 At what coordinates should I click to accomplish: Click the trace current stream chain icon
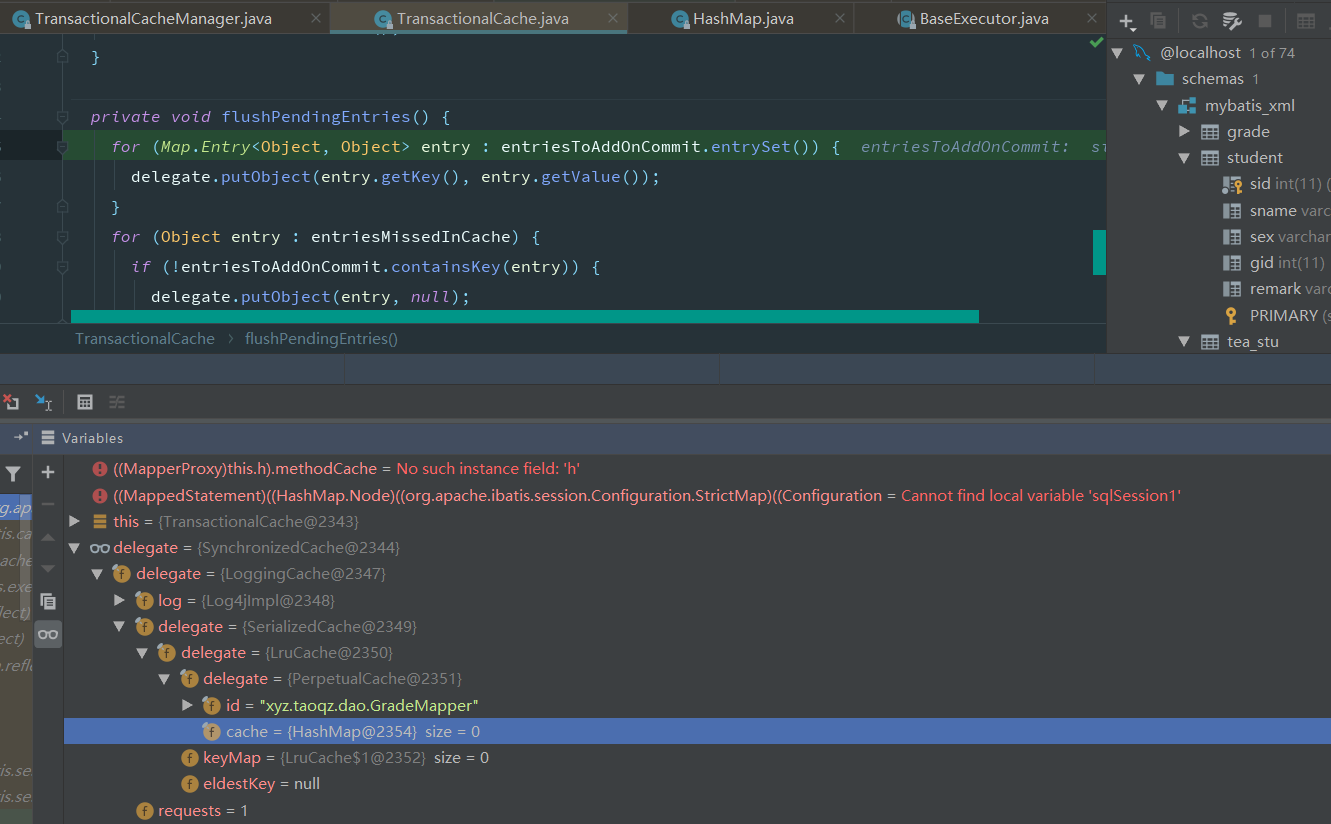(117, 402)
